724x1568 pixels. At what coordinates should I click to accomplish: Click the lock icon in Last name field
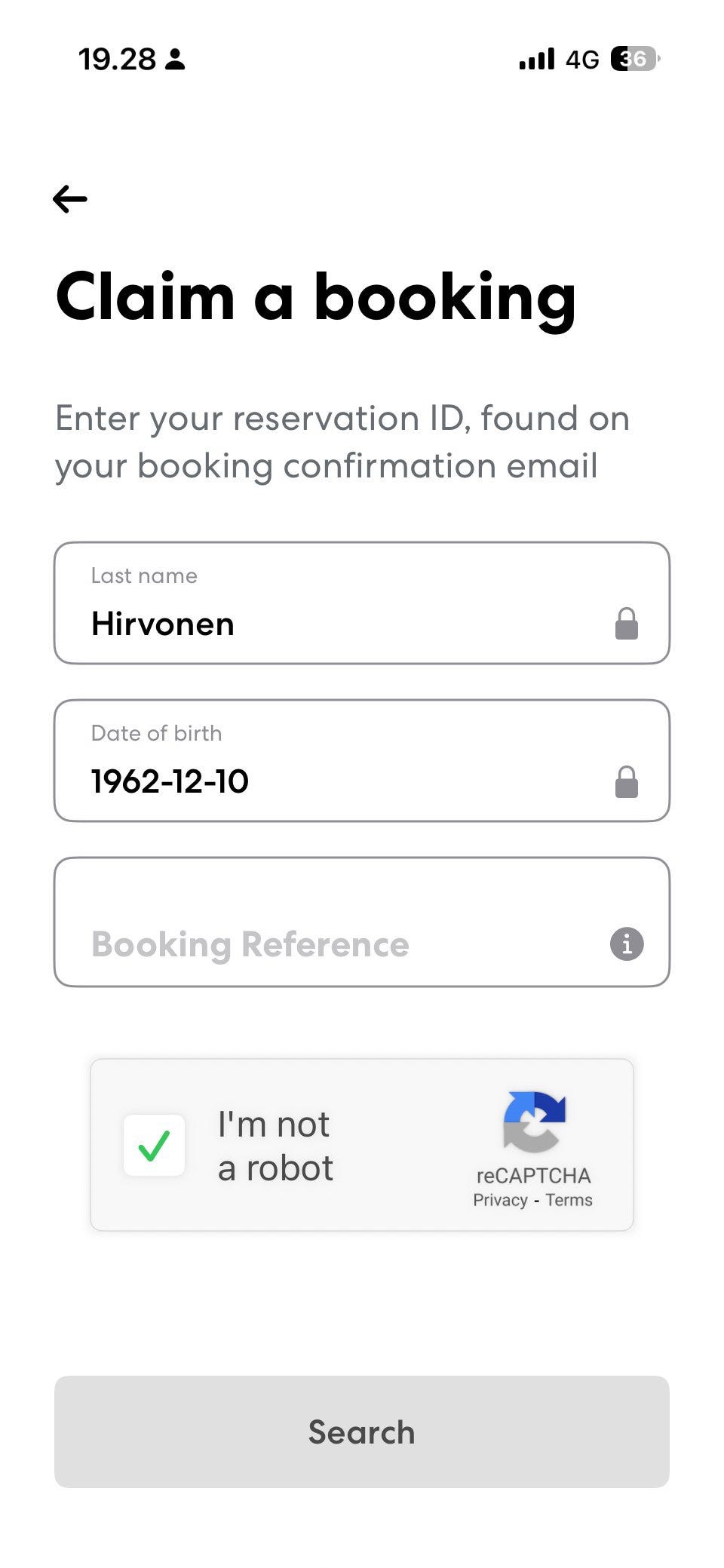coord(626,624)
